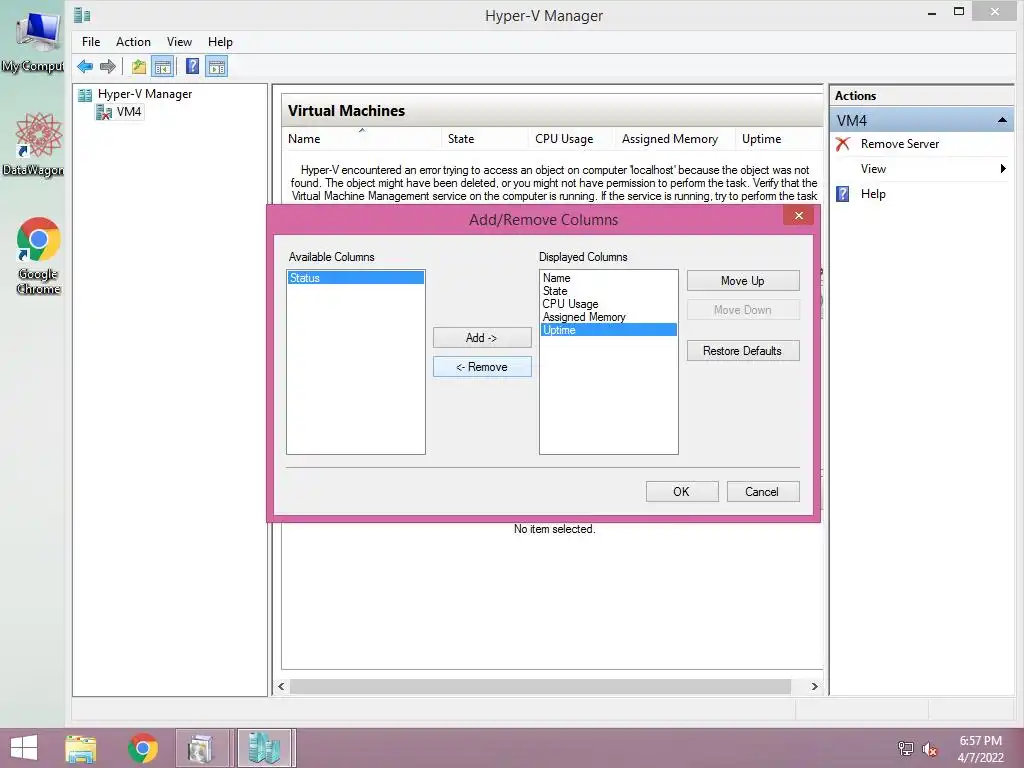Expand View submenu arrow in Actions
Viewport: 1024px width, 768px height.
1003,169
